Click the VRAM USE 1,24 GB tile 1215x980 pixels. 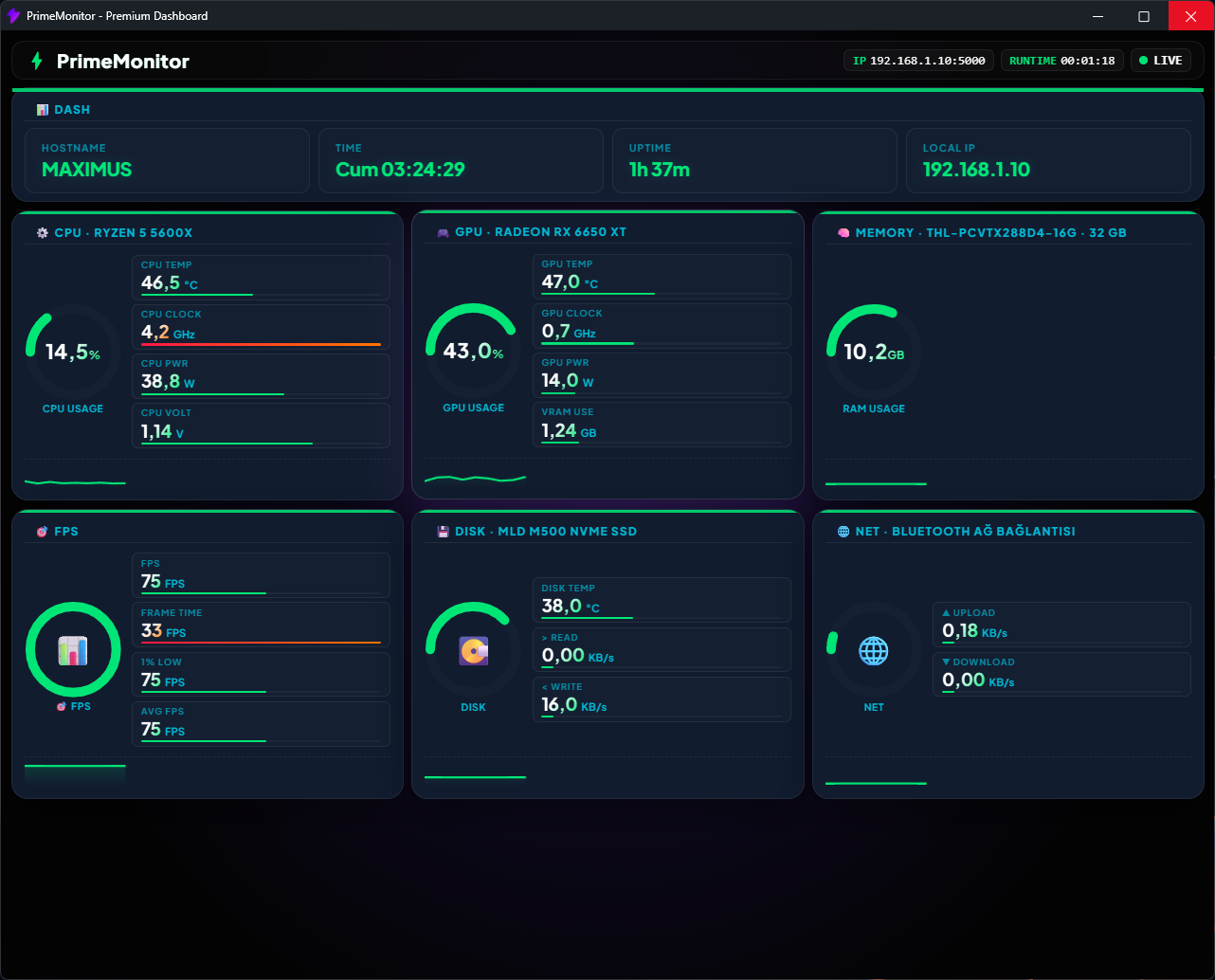tap(662, 425)
